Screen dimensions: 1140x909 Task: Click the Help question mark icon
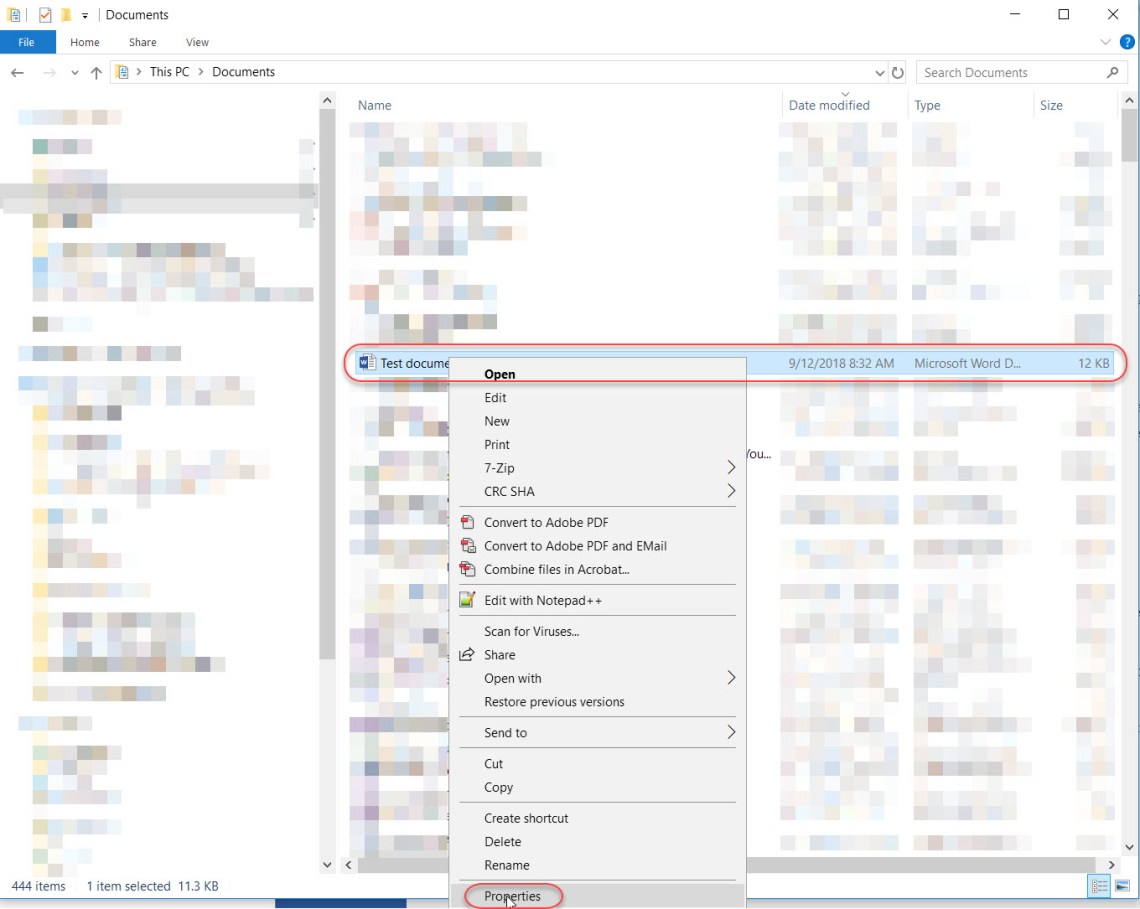tap(1126, 42)
